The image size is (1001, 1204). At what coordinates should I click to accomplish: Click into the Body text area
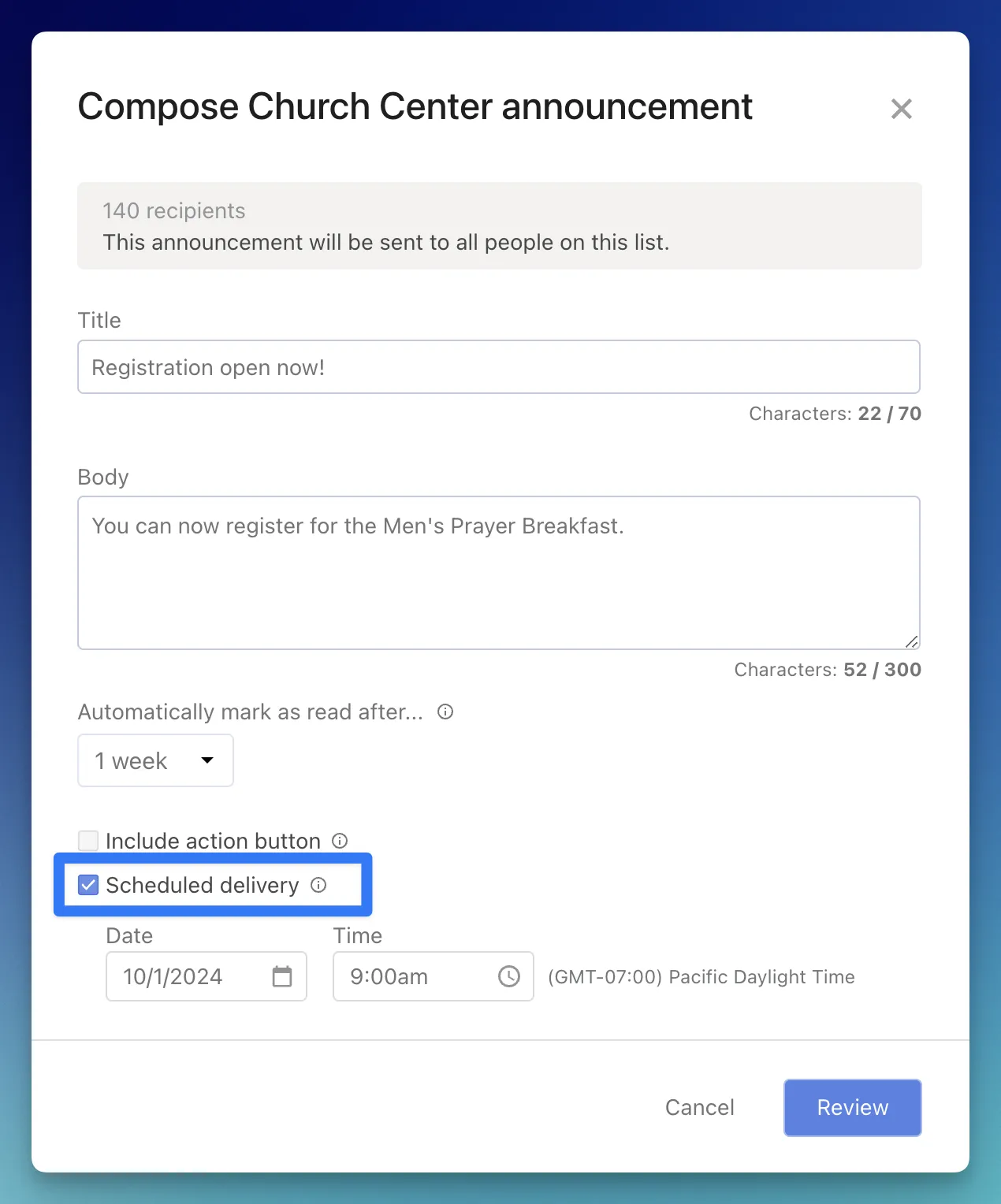tap(498, 573)
